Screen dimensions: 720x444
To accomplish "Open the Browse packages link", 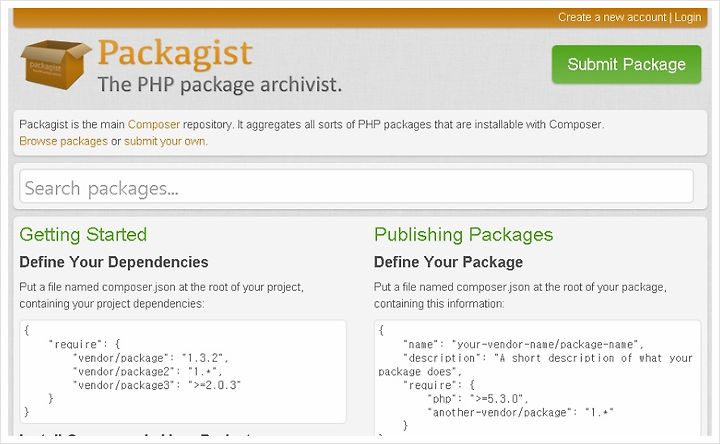I will 63,141.
